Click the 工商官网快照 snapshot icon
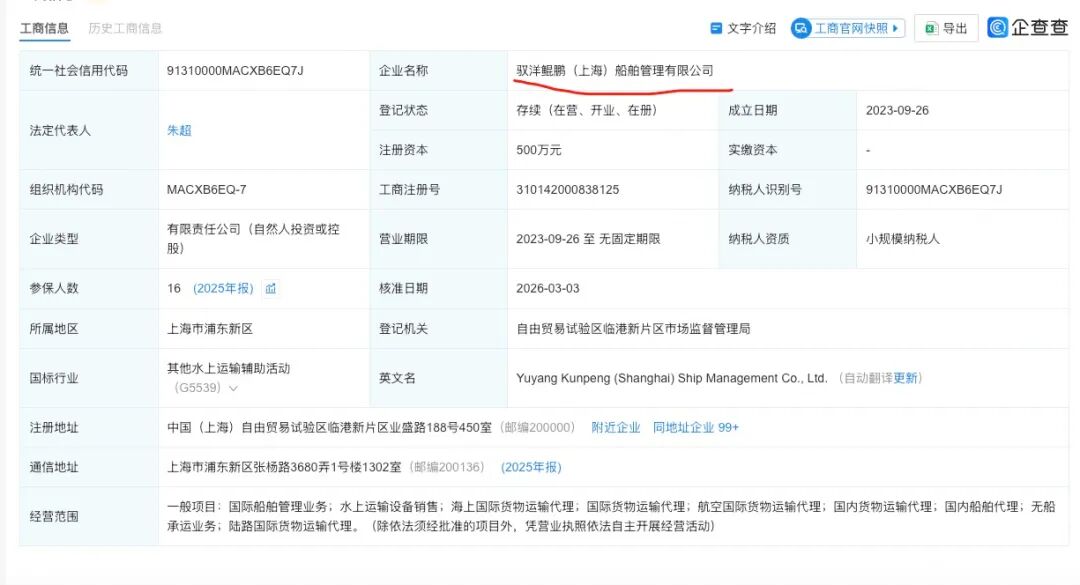Image resolution: width=1080 pixels, height=585 pixels. pyautogui.click(x=801, y=28)
